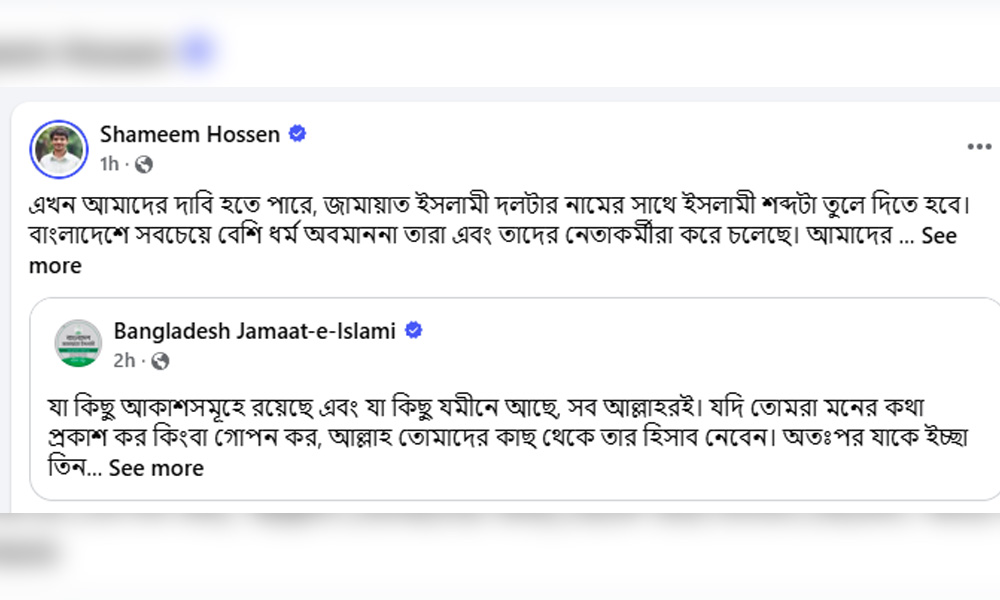This screenshot has height=600, width=1000.
Task: Open the Bangladesh Jamaat-e-Islami page logo
Action: tap(78, 343)
